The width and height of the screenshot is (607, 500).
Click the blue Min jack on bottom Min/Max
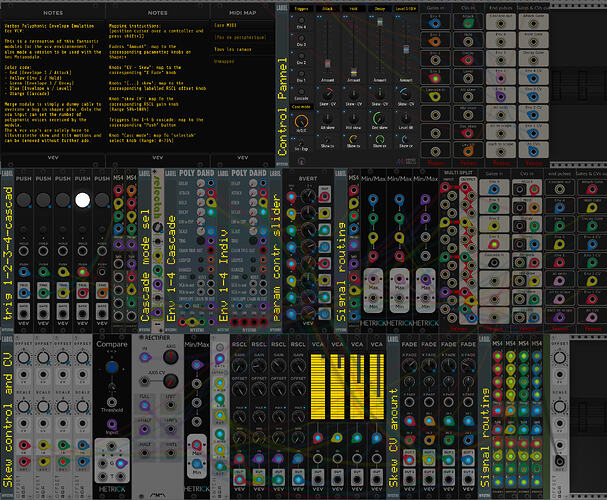pyautogui.click(x=197, y=463)
